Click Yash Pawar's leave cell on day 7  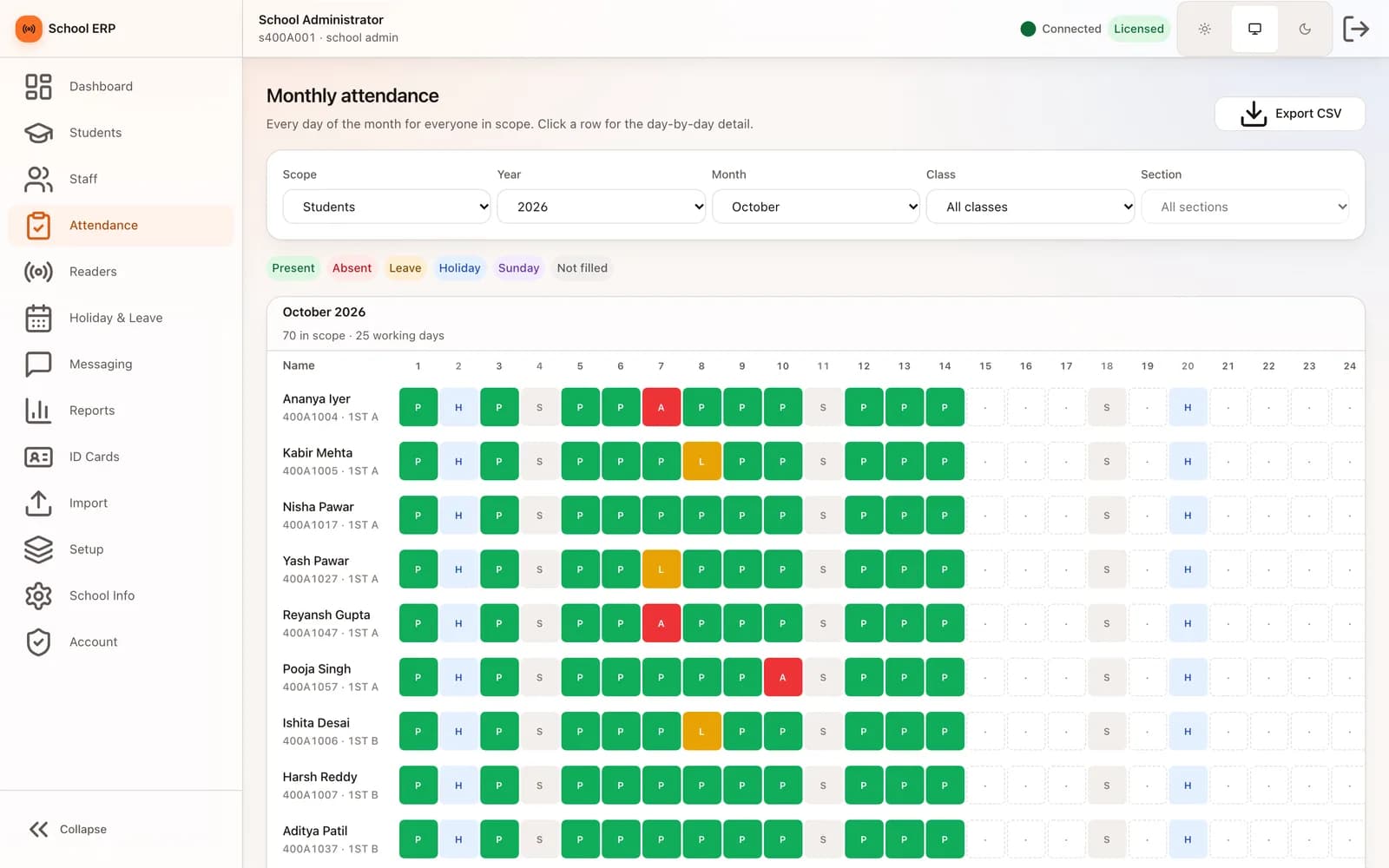[661, 569]
